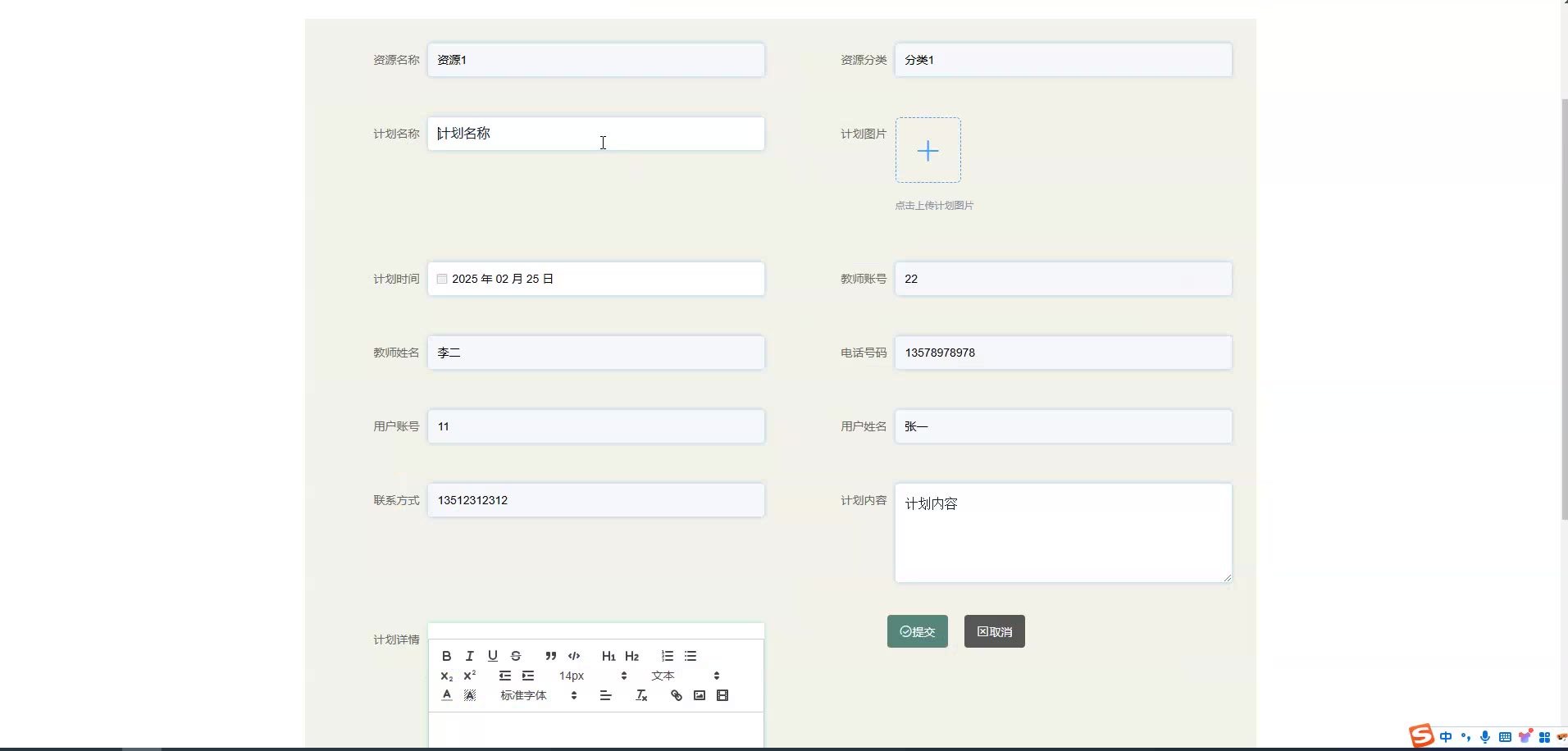Open the 文本 heading style dropdown
The width and height of the screenshot is (1568, 751).
coord(685,676)
